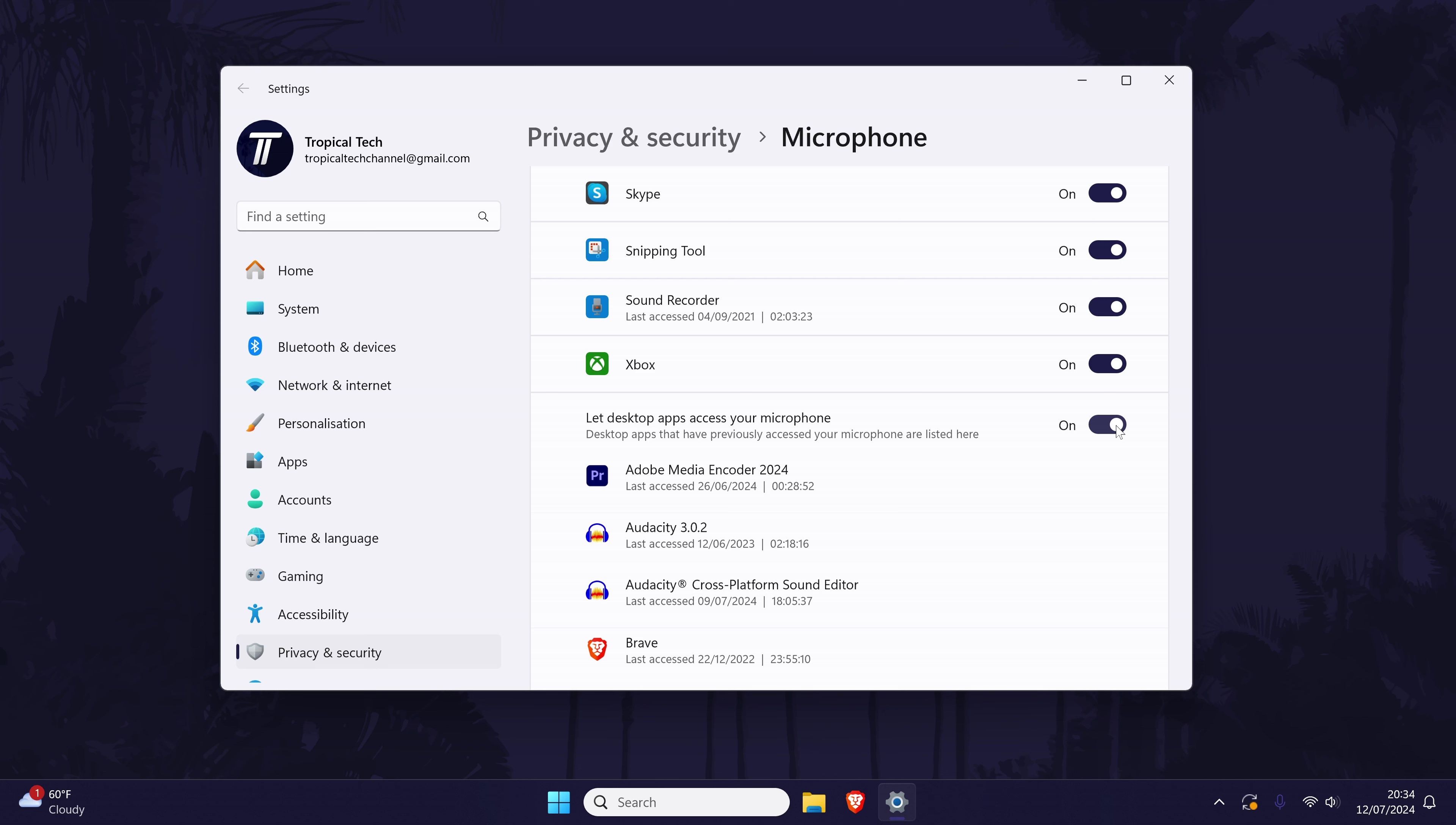This screenshot has height=825, width=1456.
Task: Open the Wi-Fi network tray icon
Action: coord(1310,802)
